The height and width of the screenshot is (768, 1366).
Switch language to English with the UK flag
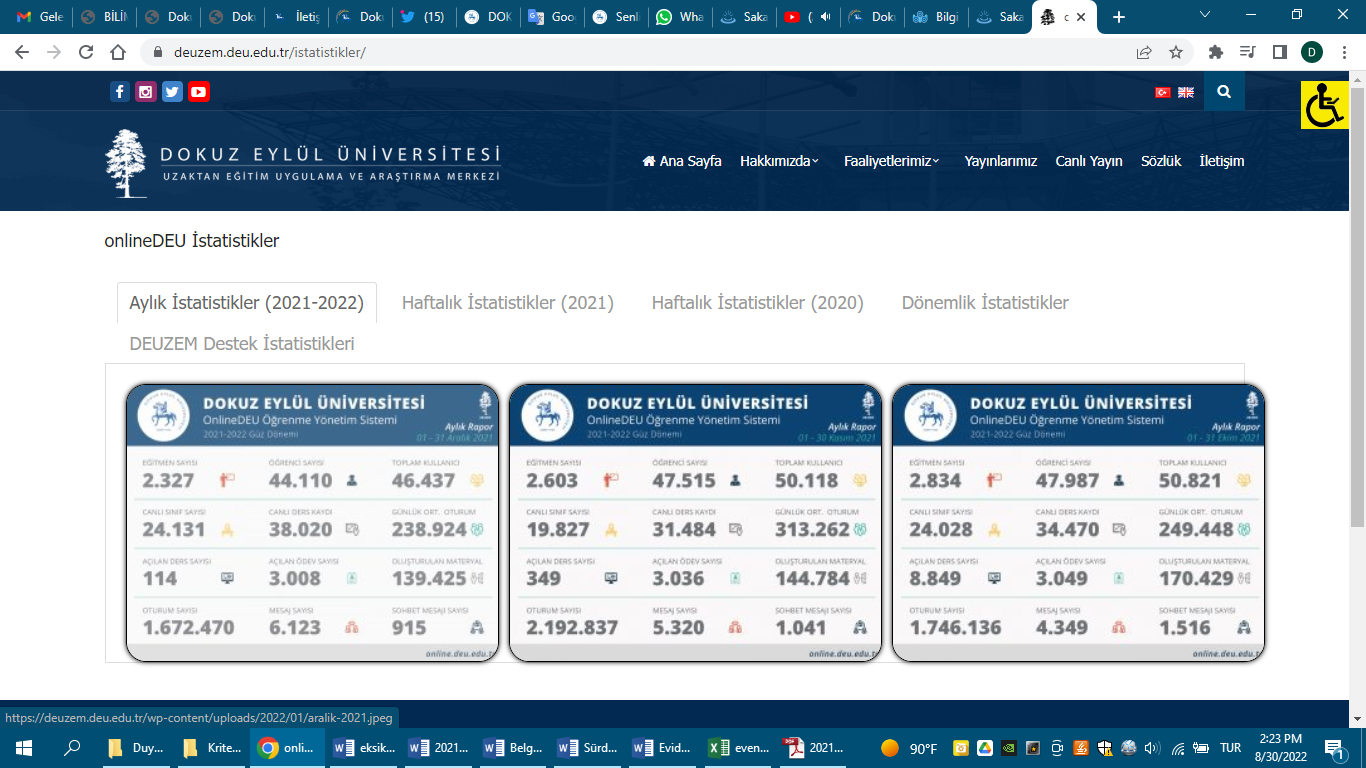pos(1185,91)
